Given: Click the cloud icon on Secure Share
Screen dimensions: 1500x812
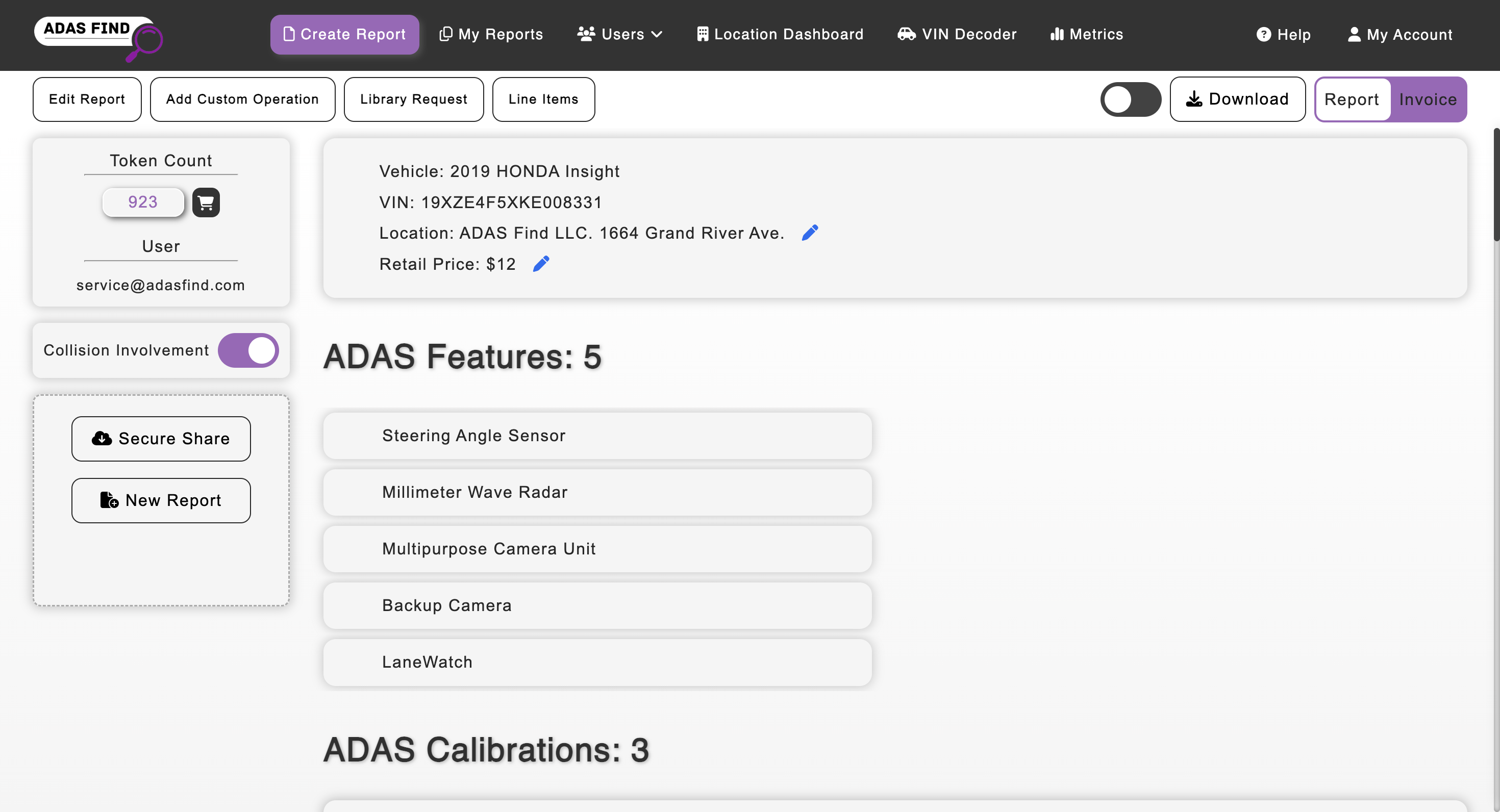Looking at the screenshot, I should [102, 438].
